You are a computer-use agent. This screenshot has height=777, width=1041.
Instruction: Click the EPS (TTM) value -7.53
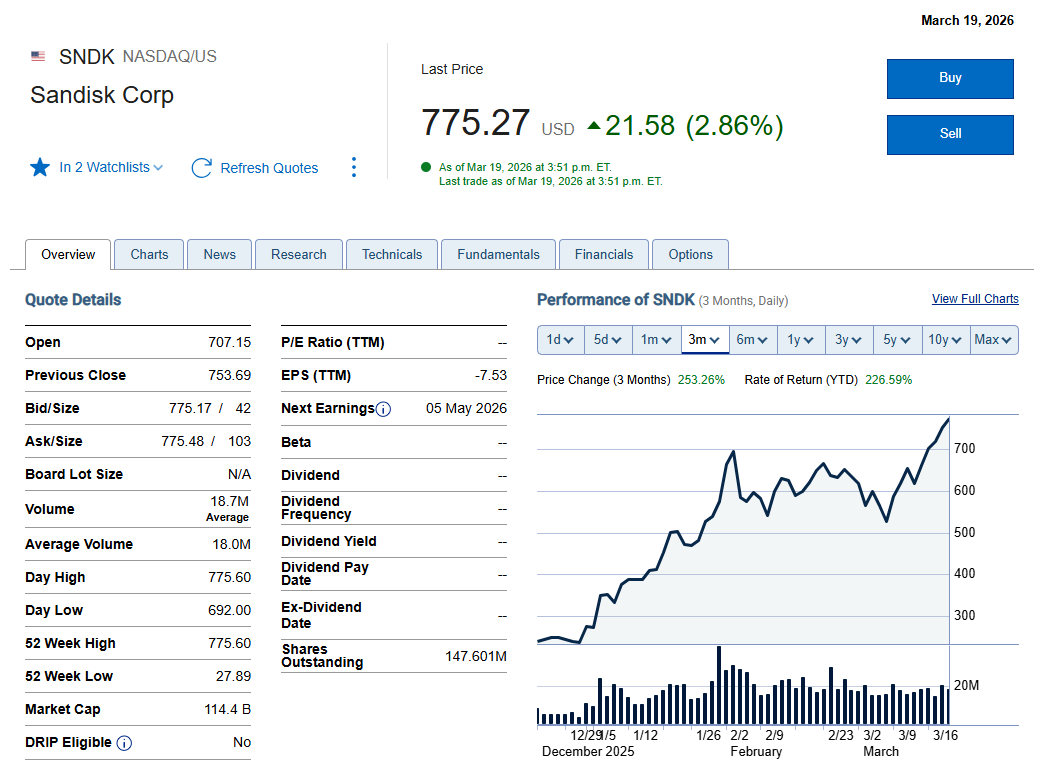pyautogui.click(x=491, y=376)
